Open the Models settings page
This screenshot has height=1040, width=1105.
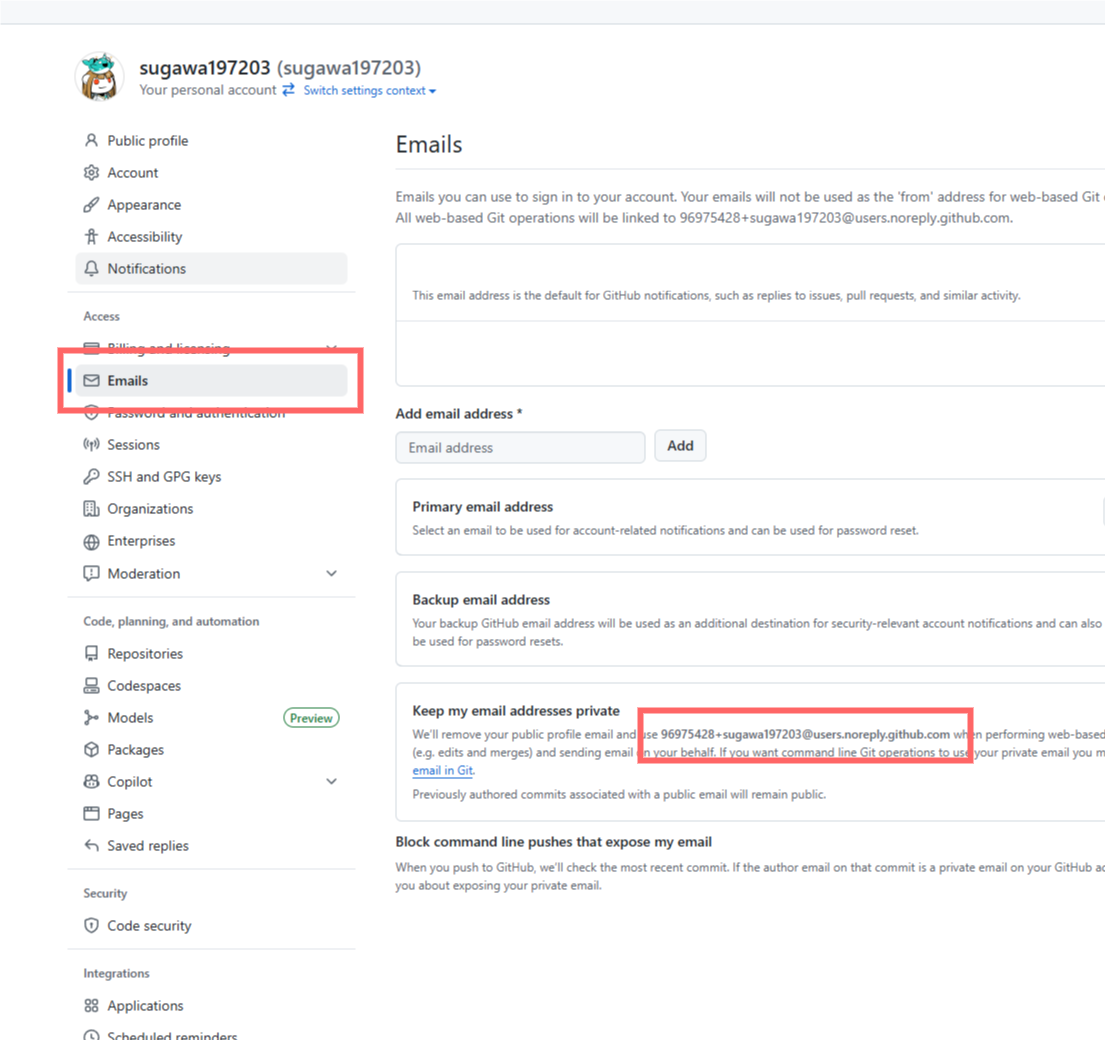point(130,718)
